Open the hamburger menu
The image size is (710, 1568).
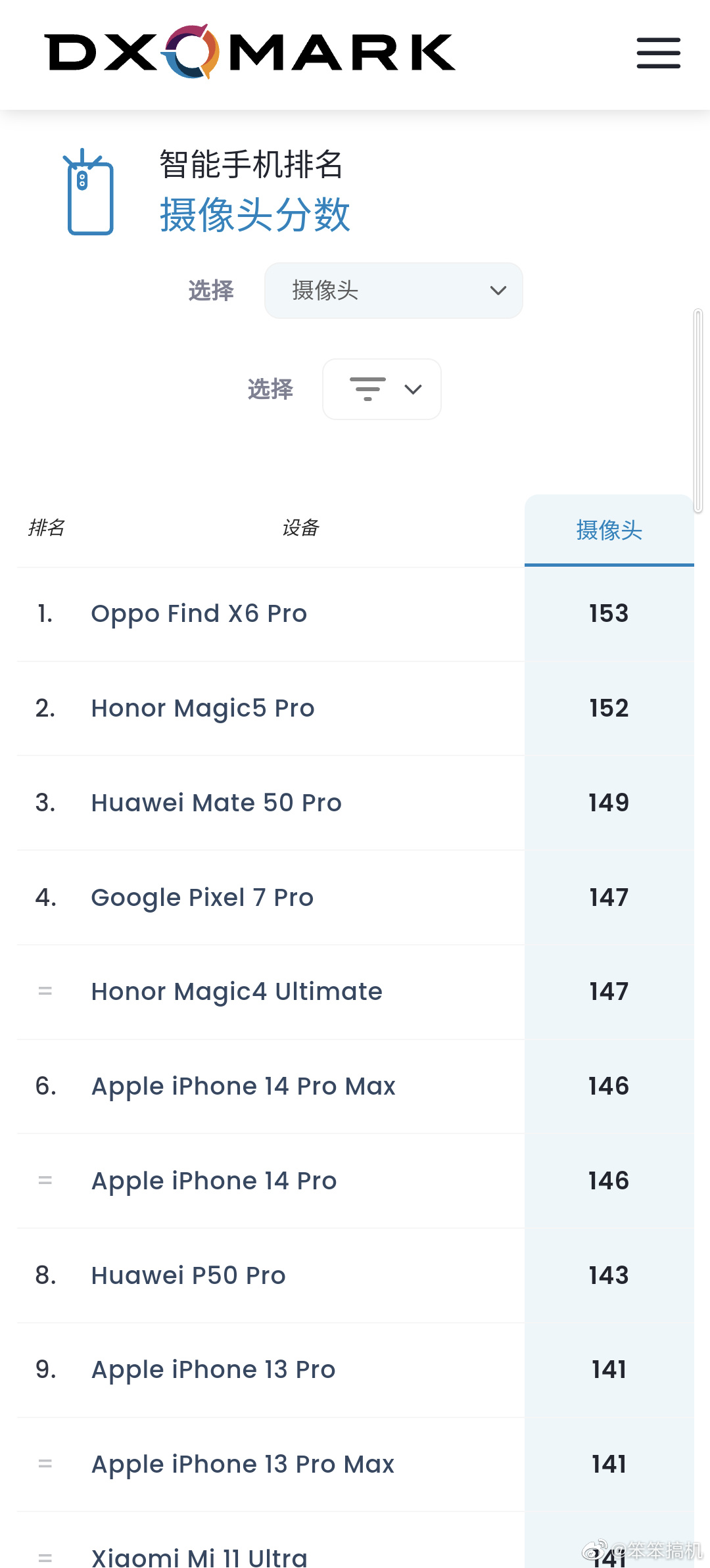click(658, 53)
